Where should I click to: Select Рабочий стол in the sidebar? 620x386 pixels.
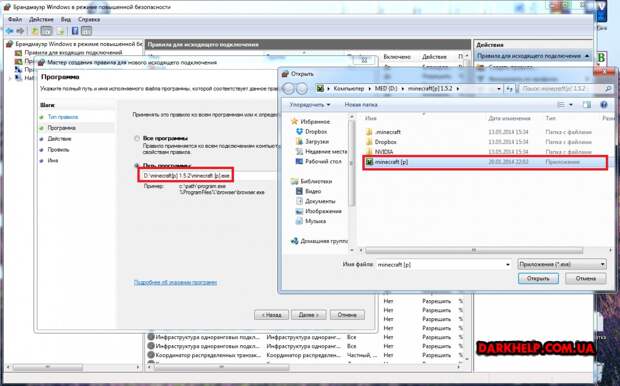click(318, 161)
